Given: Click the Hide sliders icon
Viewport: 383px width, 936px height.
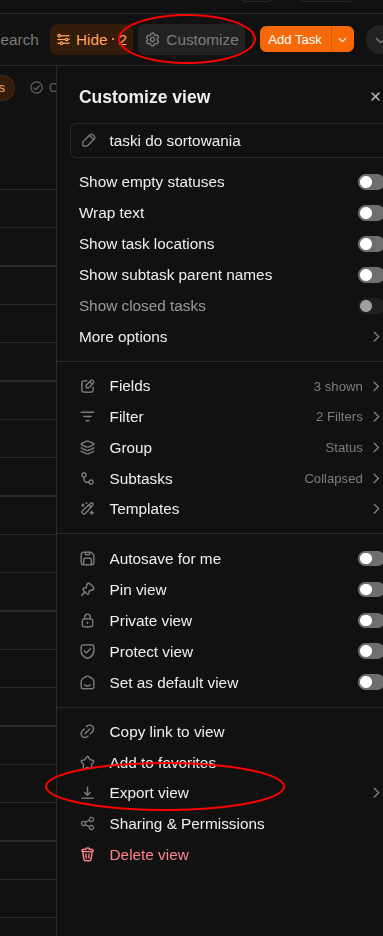Looking at the screenshot, I should [x=63, y=39].
